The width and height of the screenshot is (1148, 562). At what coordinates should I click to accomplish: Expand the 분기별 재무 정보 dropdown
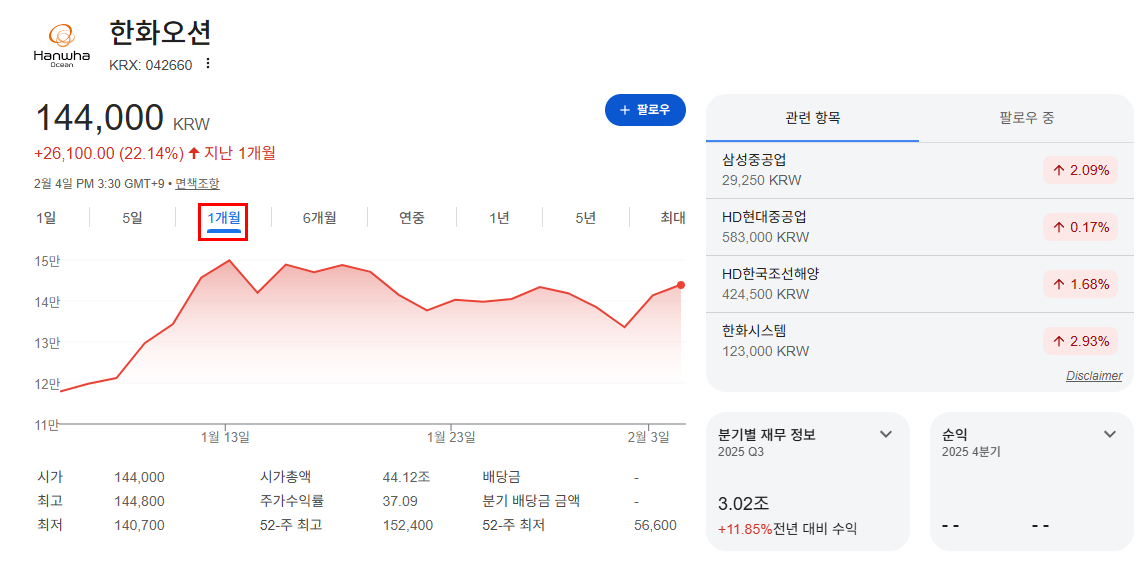pos(886,435)
